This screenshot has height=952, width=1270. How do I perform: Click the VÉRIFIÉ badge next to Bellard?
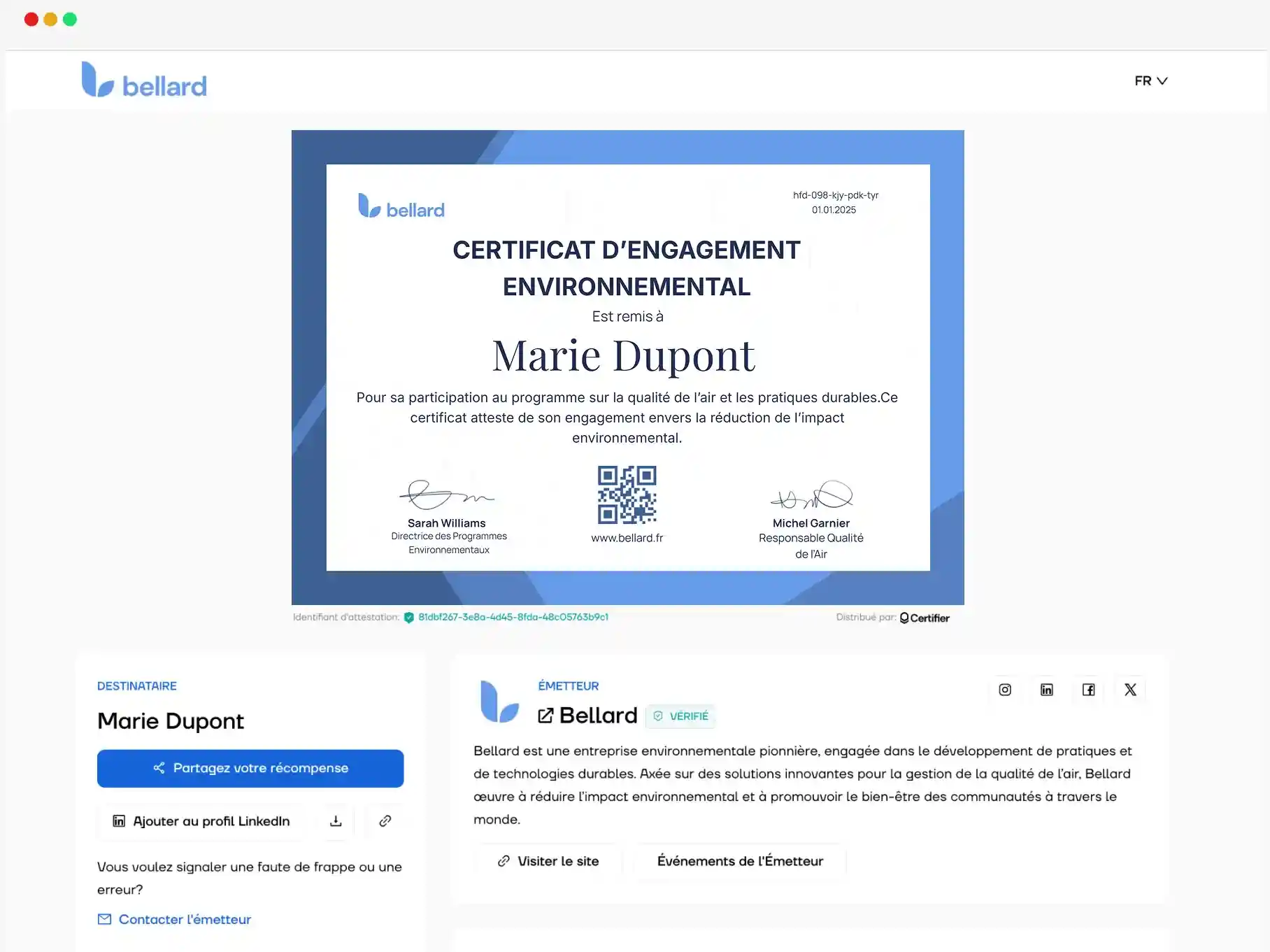[680, 716]
